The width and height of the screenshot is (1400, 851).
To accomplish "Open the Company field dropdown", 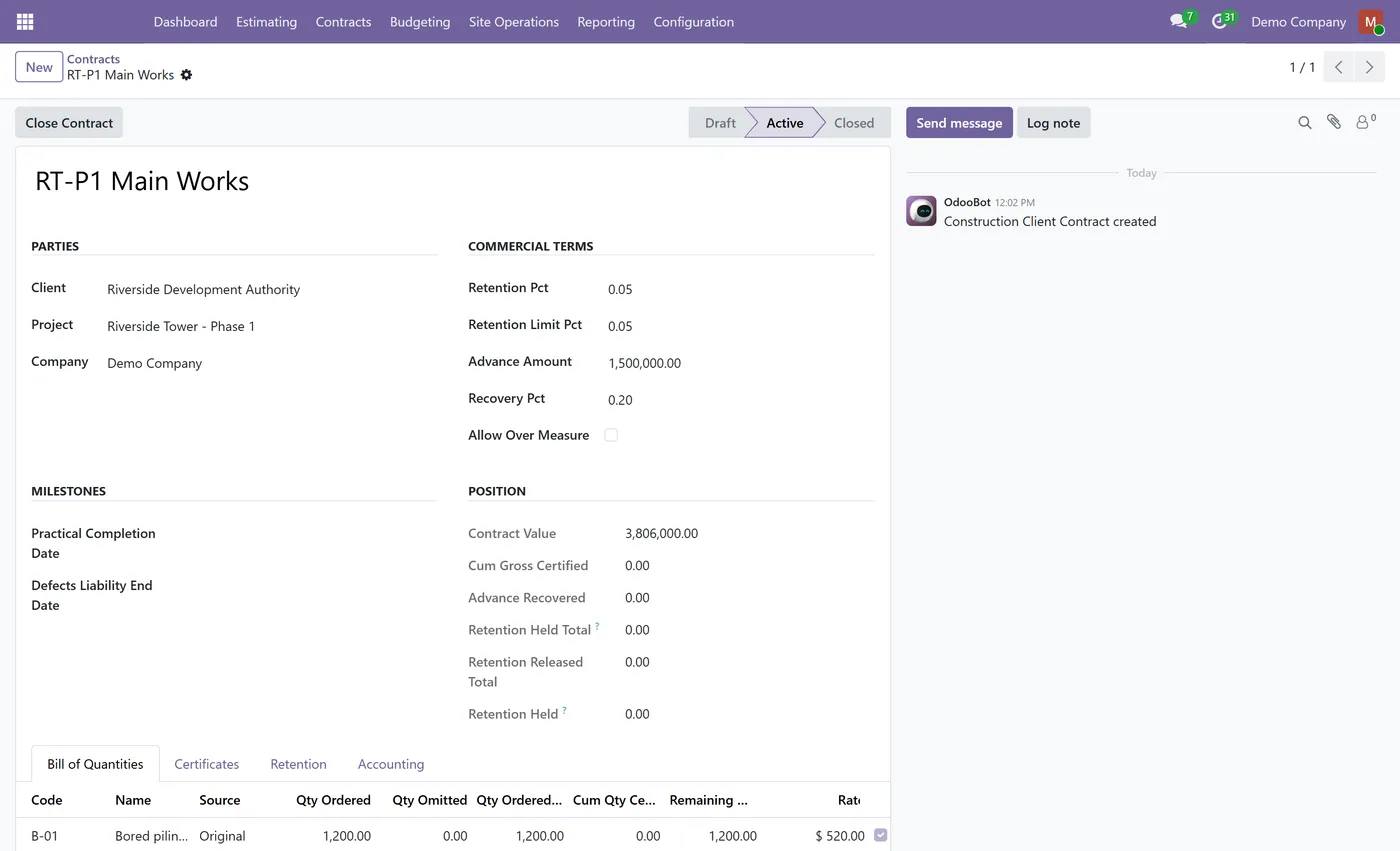I will coord(270,363).
